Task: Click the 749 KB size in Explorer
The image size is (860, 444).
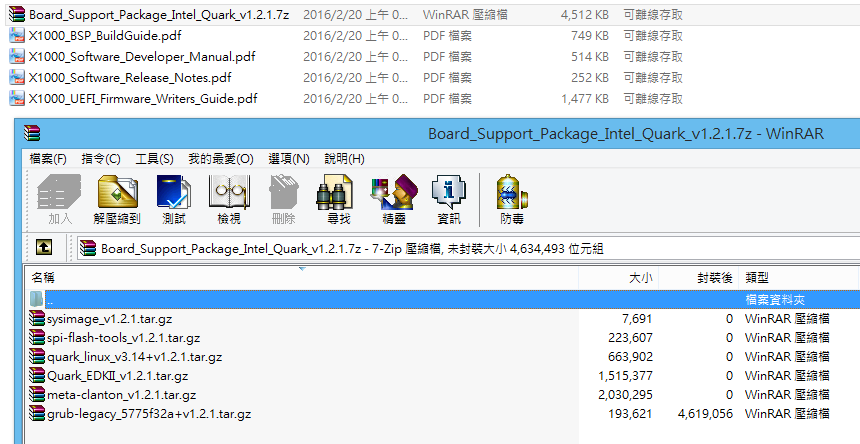Action: pos(590,36)
